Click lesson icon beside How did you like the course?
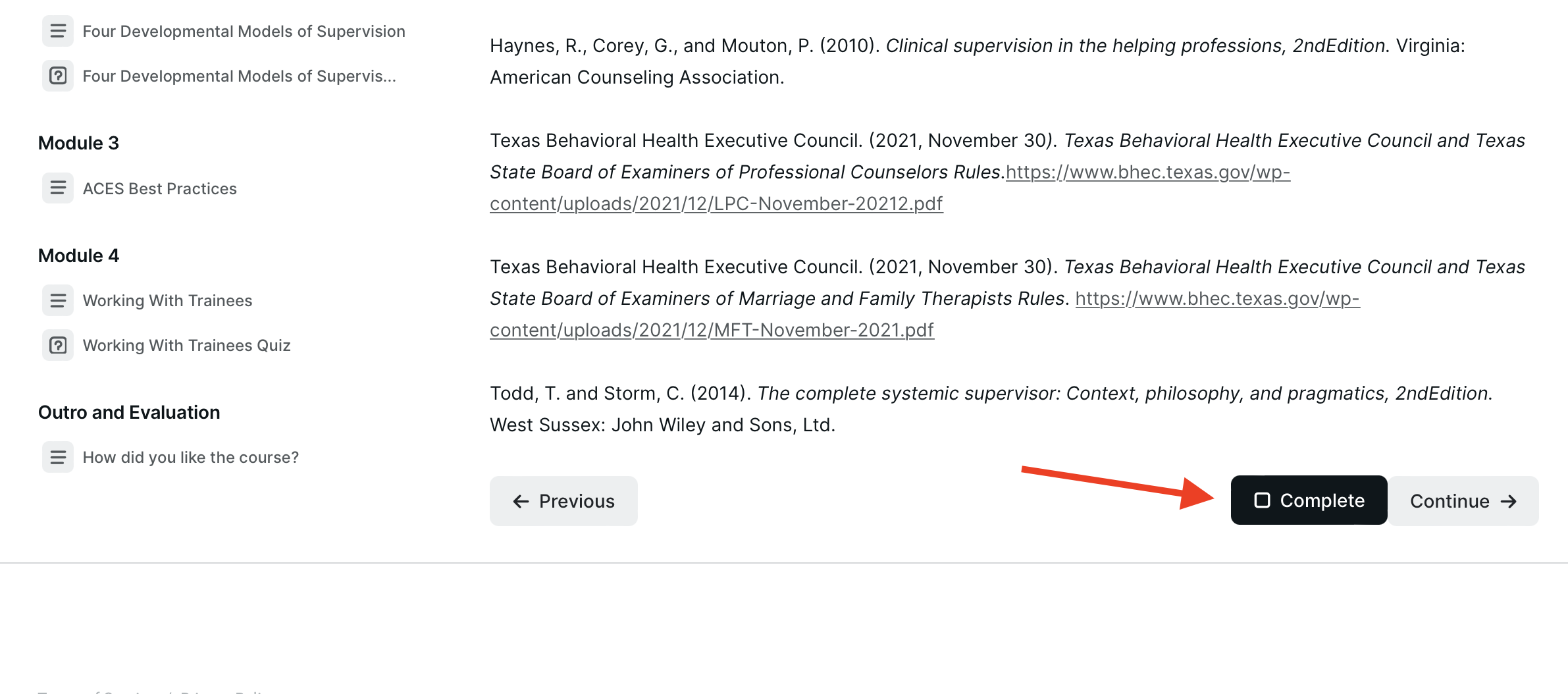Image resolution: width=1568 pixels, height=694 pixels. tap(58, 457)
